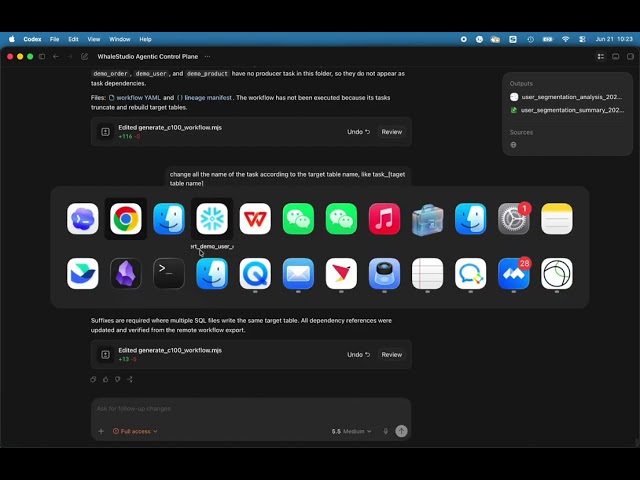
Task: Start dictation with the microphone icon
Action: click(x=385, y=431)
